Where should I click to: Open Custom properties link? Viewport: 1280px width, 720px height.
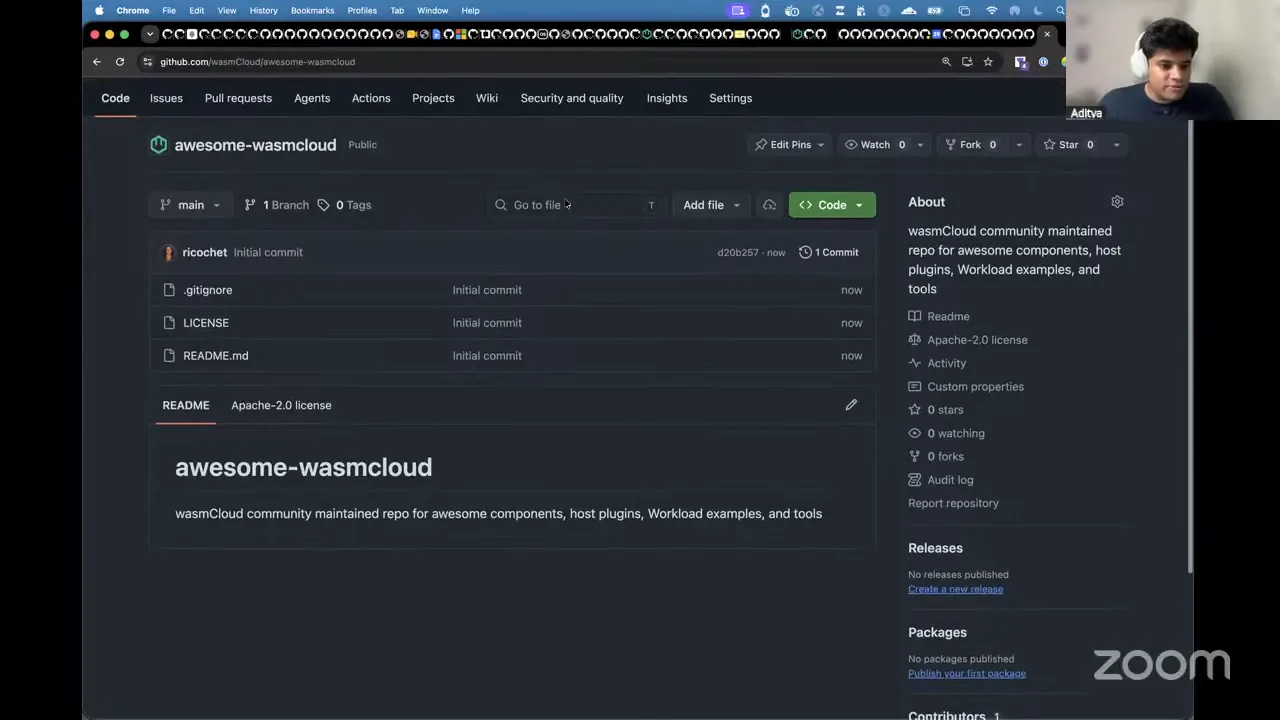tap(966, 387)
